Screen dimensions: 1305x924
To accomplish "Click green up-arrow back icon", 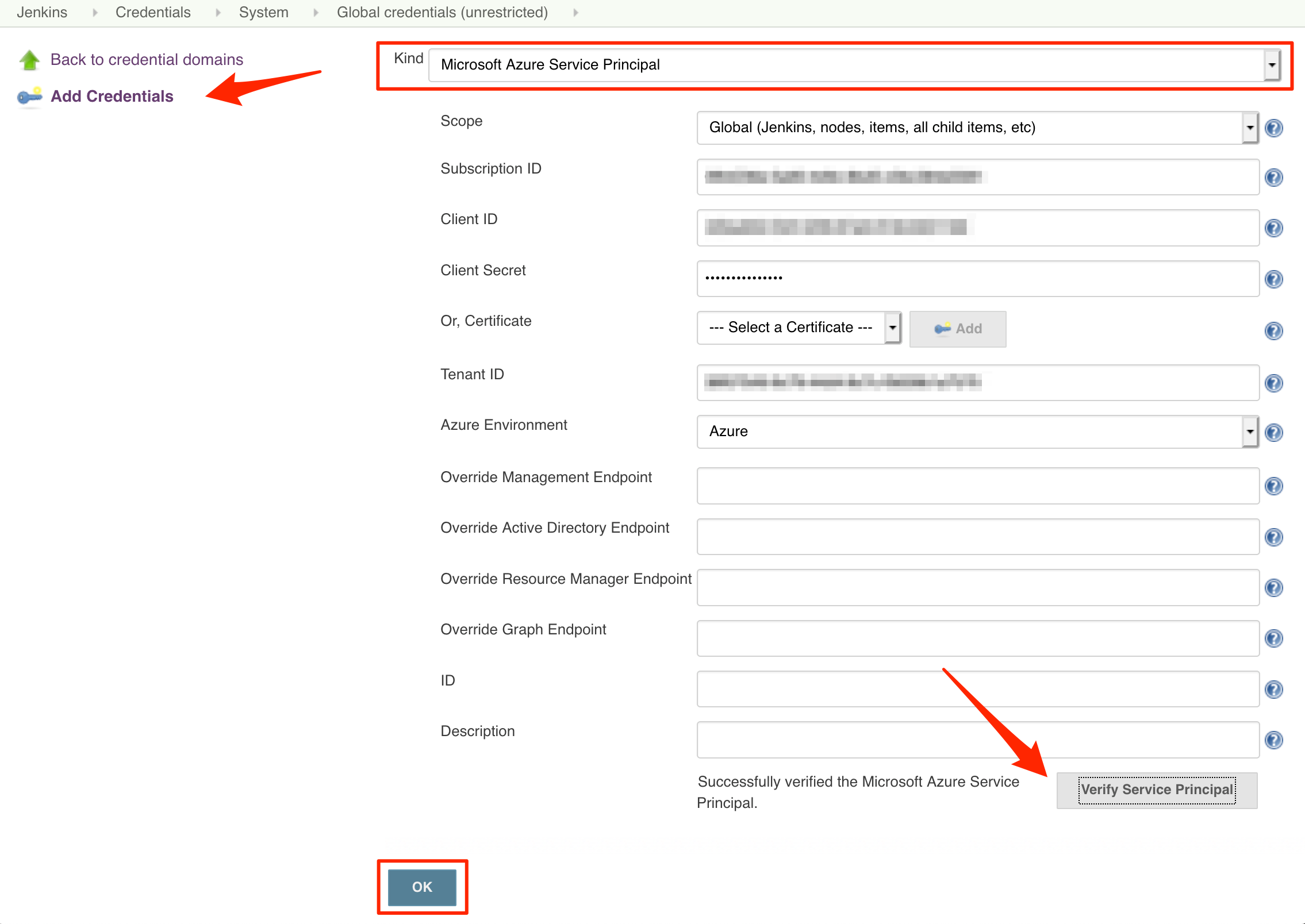I will click(29, 60).
